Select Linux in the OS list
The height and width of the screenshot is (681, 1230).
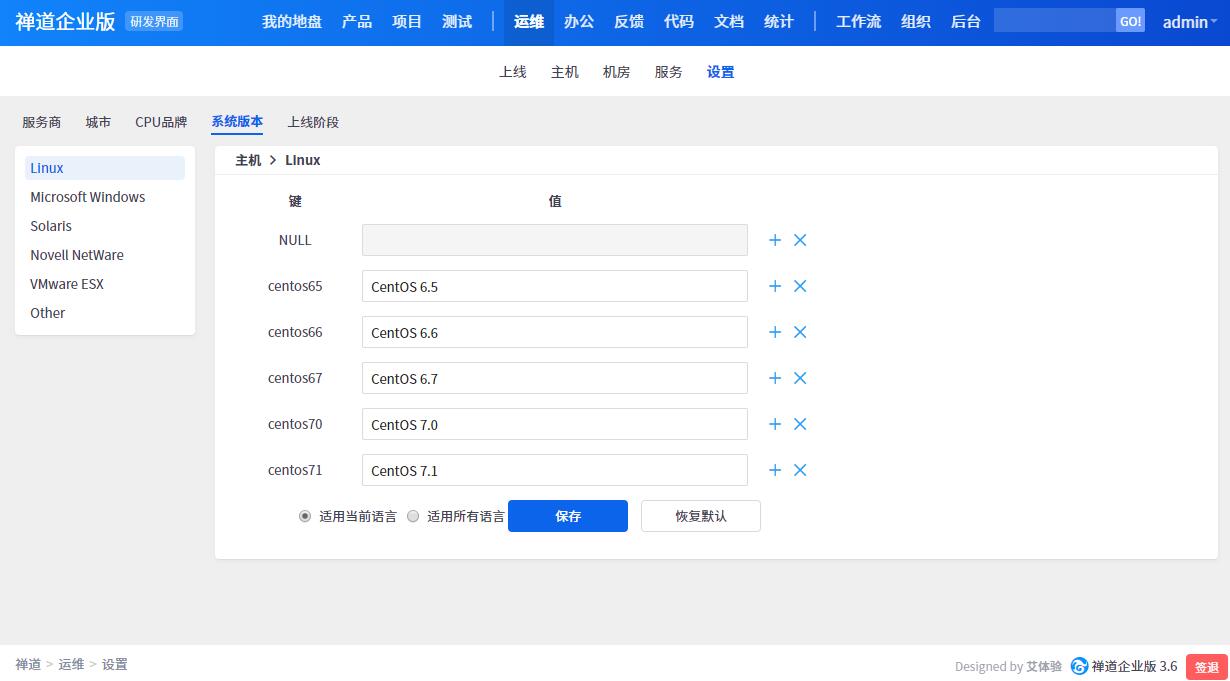click(x=105, y=168)
